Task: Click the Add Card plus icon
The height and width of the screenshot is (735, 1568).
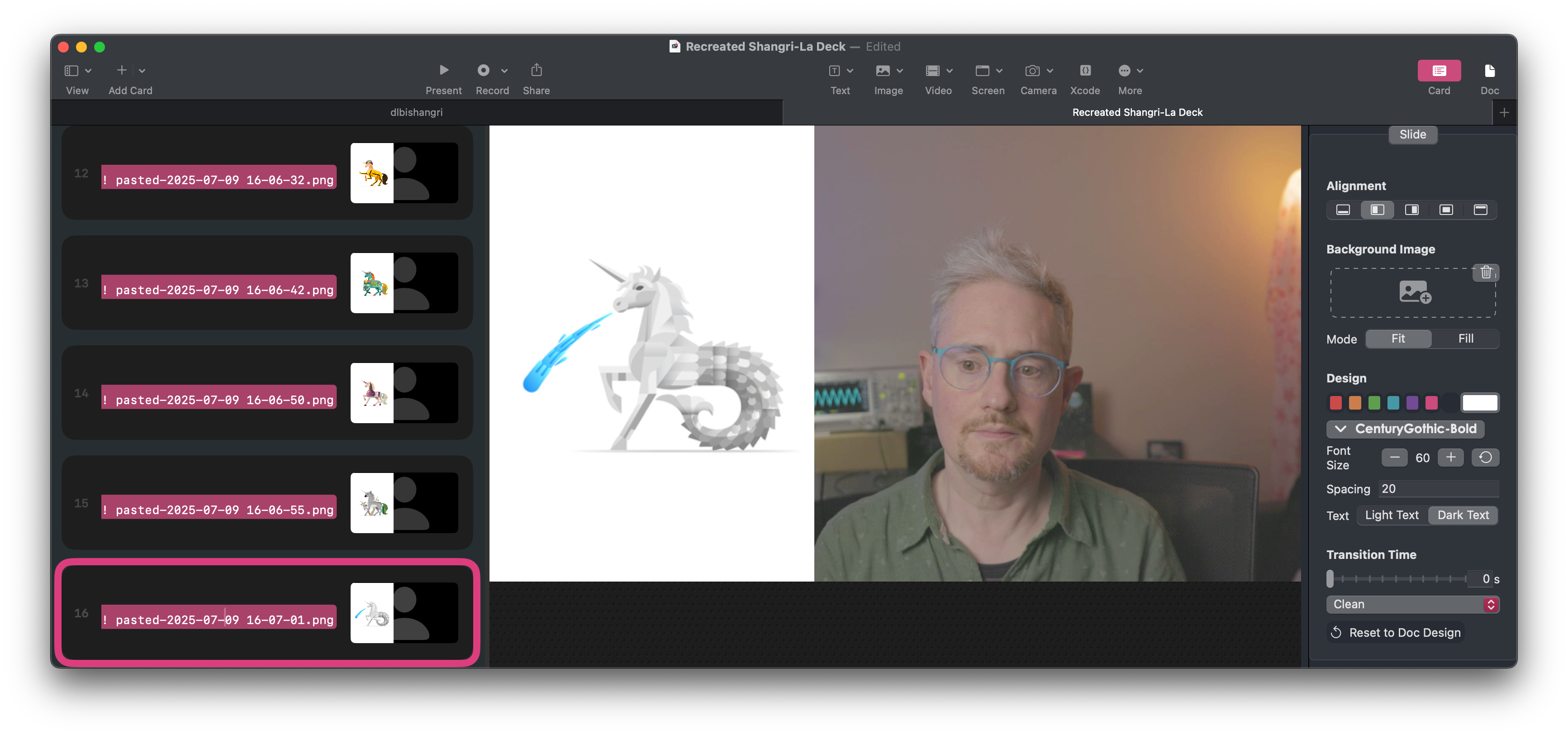Action: (122, 71)
